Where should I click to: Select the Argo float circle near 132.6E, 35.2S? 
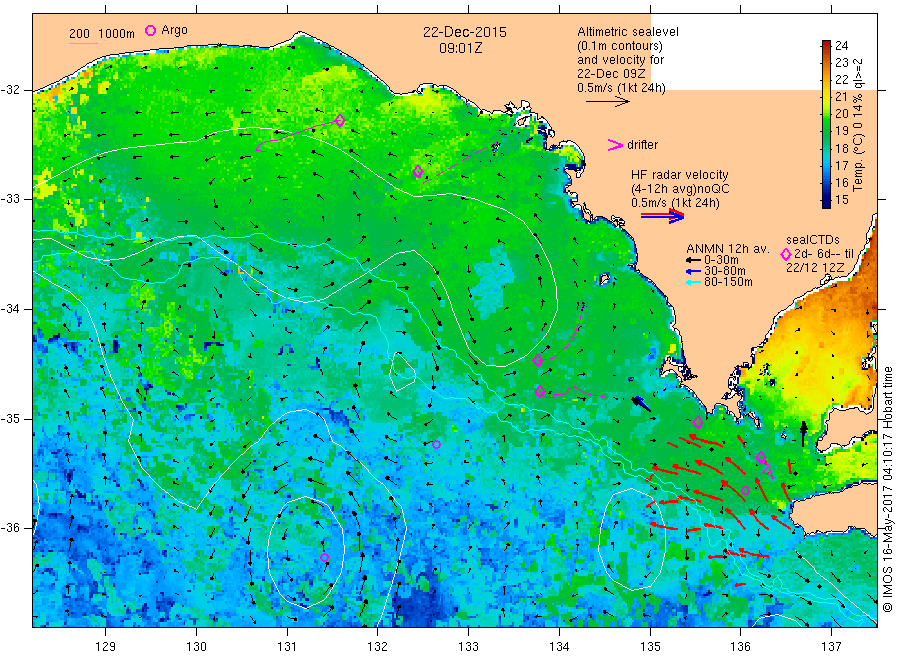(436, 444)
